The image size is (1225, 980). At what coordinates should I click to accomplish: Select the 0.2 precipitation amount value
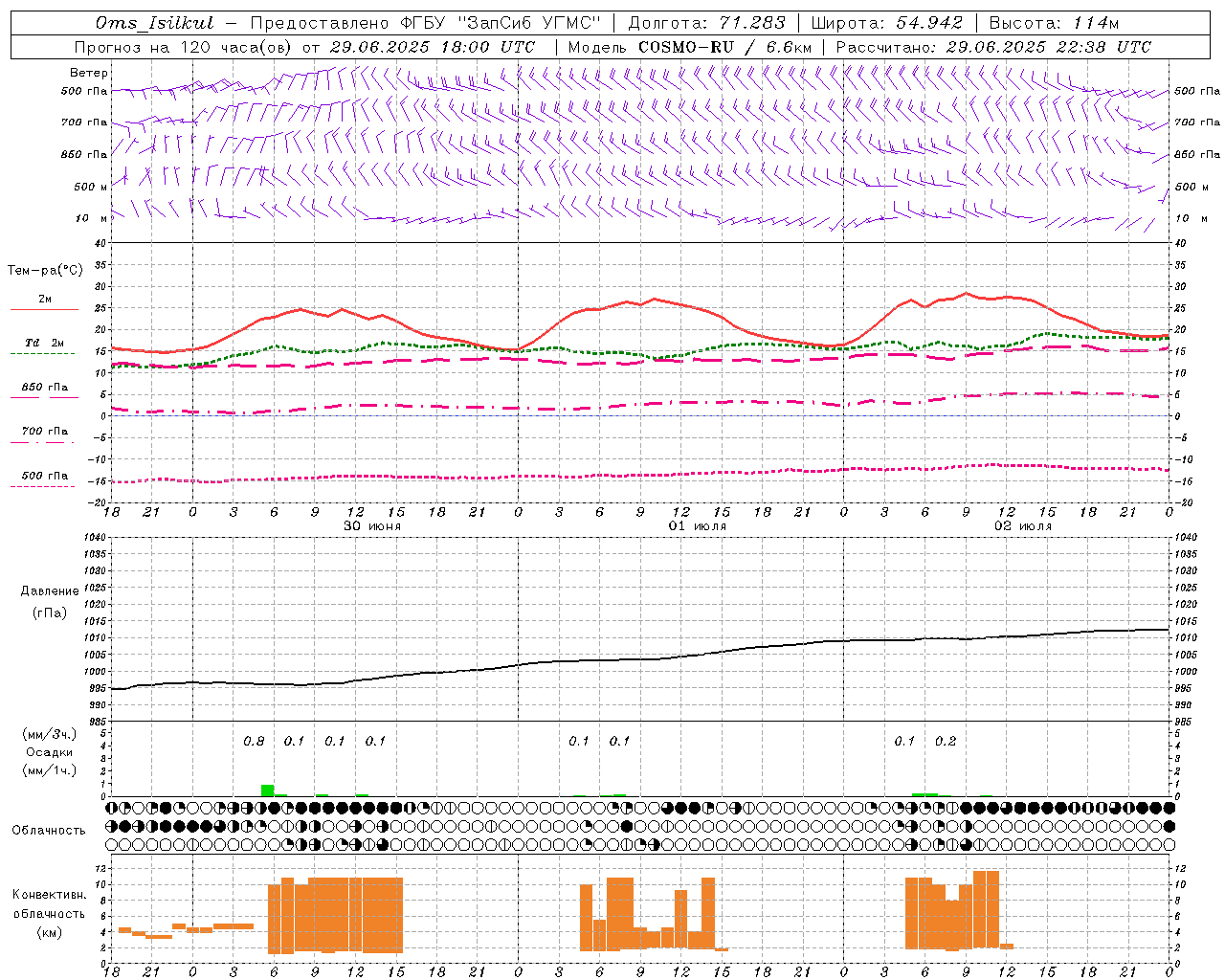pyautogui.click(x=946, y=741)
